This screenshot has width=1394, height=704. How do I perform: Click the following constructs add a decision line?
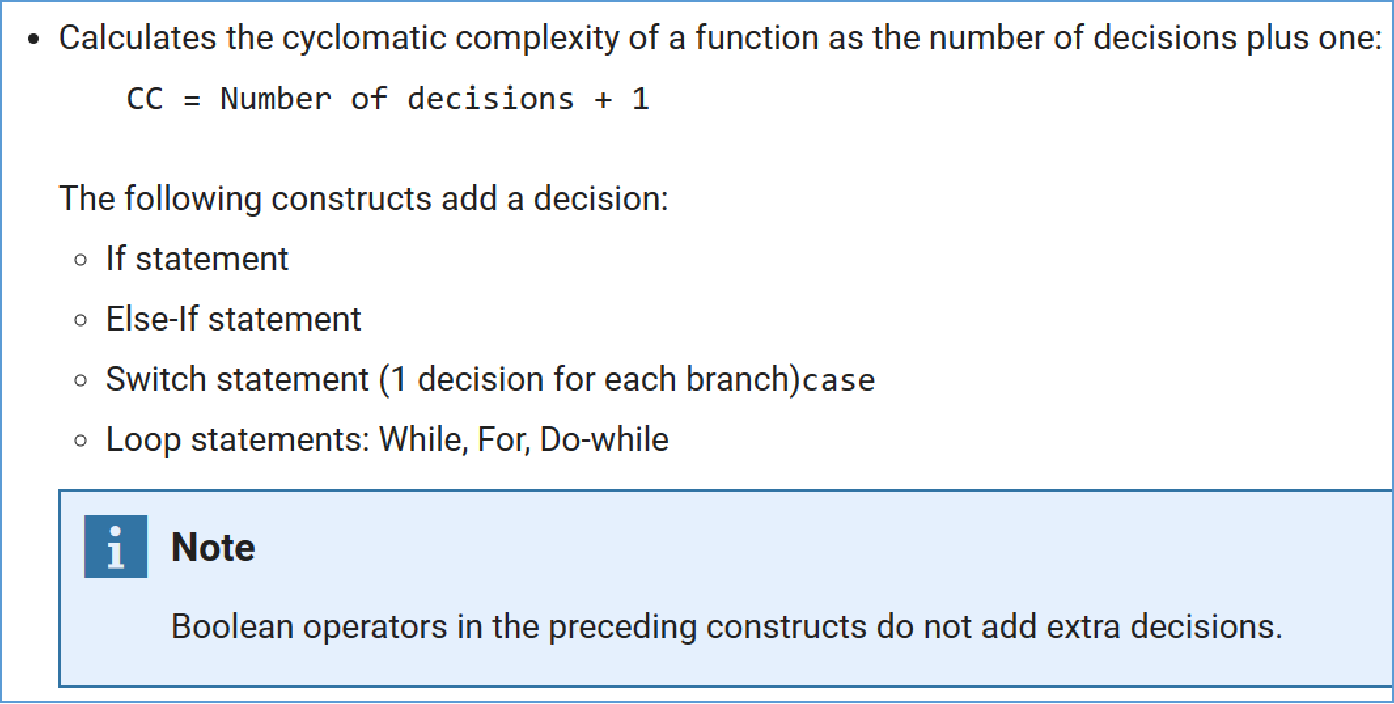(363, 198)
